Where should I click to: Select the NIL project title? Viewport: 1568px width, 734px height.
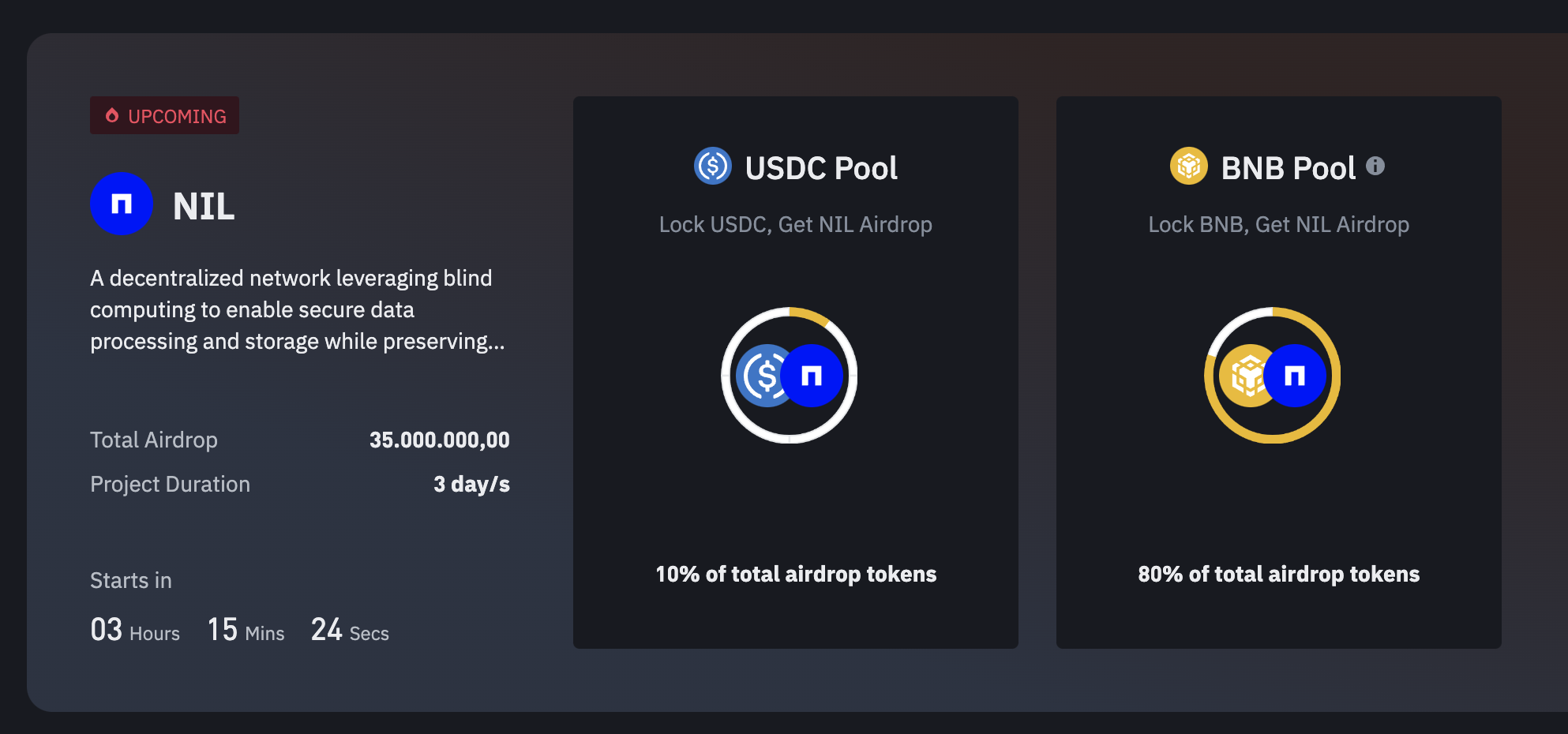202,205
